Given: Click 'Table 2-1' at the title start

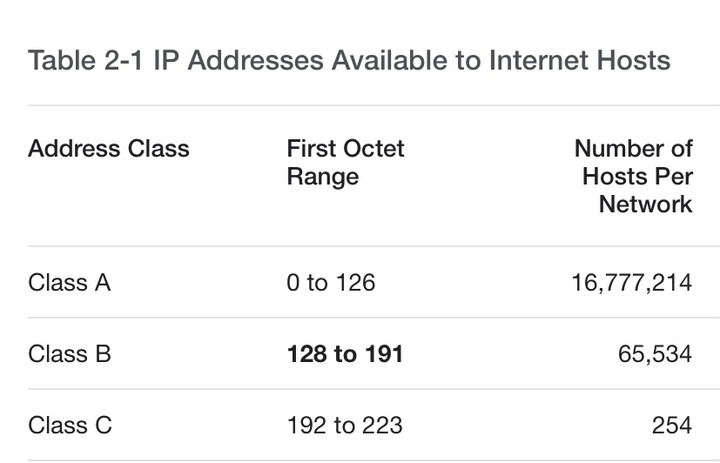Looking at the screenshot, I should 85,60.
